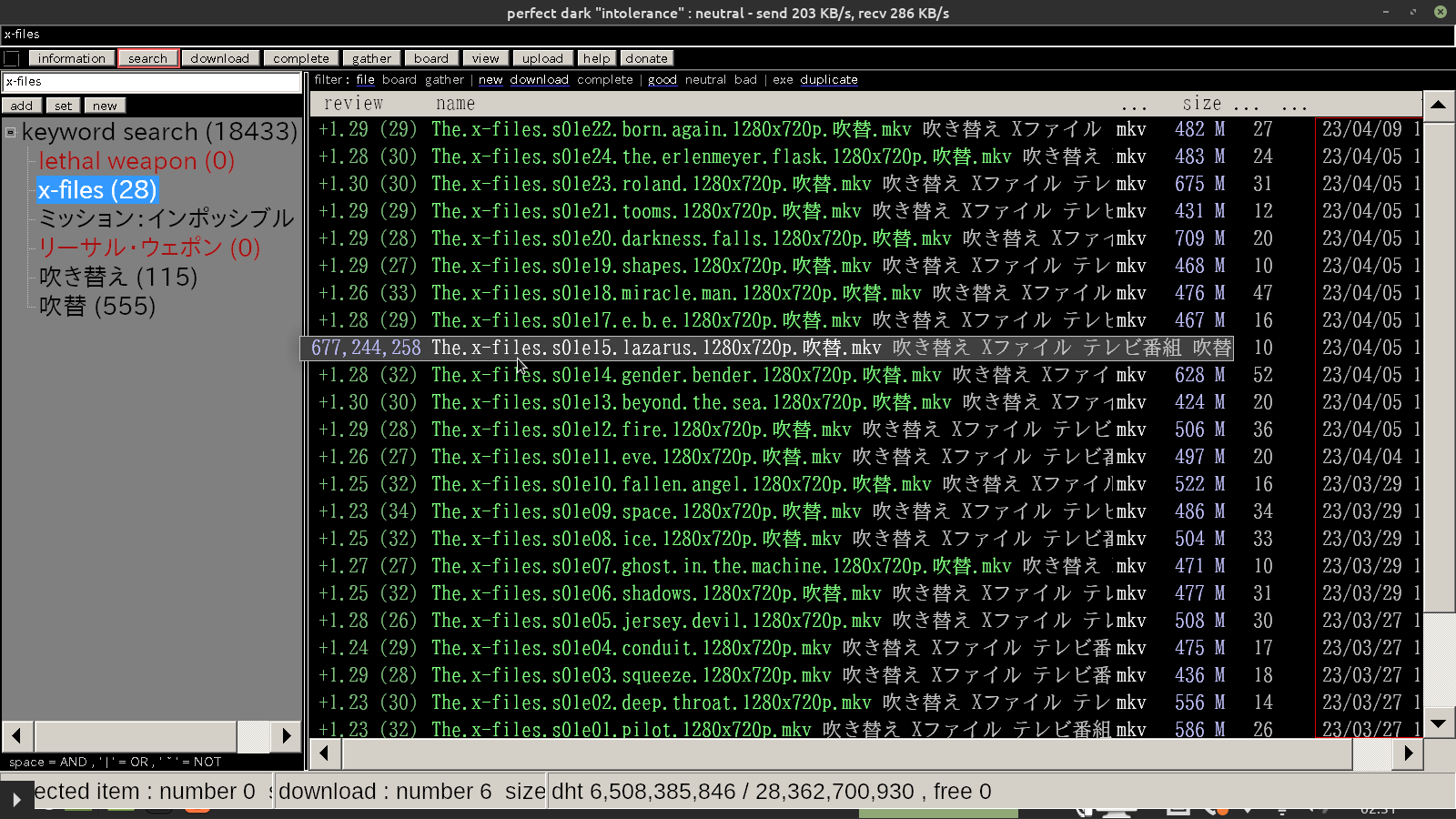Select the s01e07.ghost.in.the.machine result row
Screen dimensions: 1456x819
[x=865, y=566]
